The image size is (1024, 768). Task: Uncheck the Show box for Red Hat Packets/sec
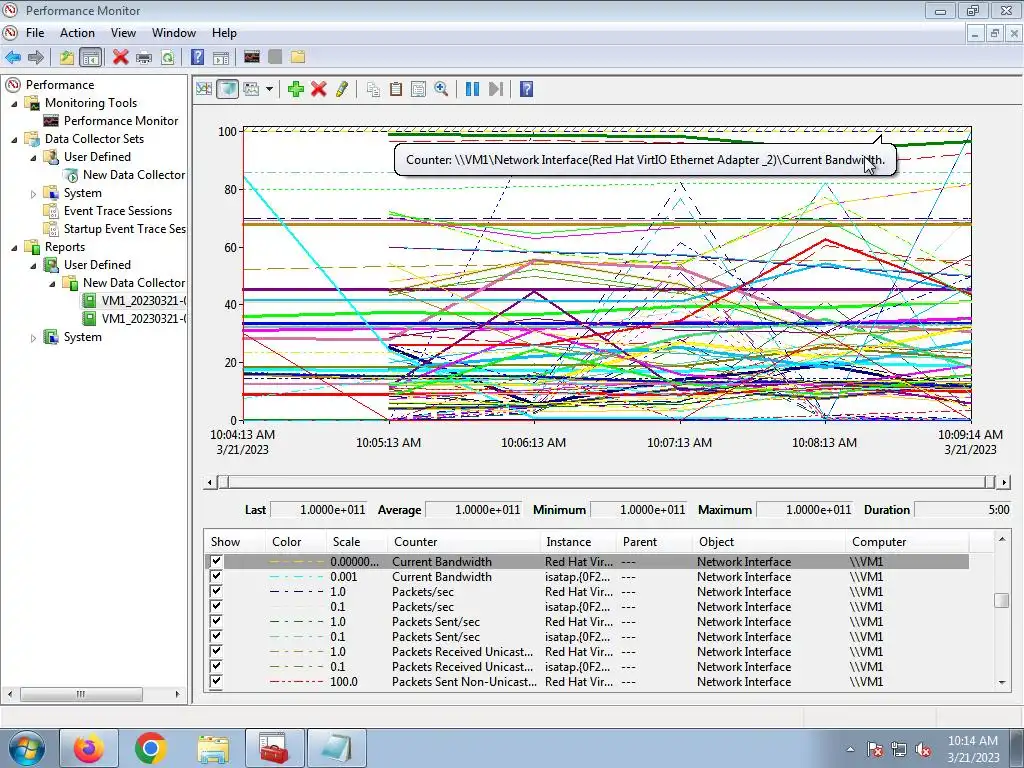(x=216, y=592)
